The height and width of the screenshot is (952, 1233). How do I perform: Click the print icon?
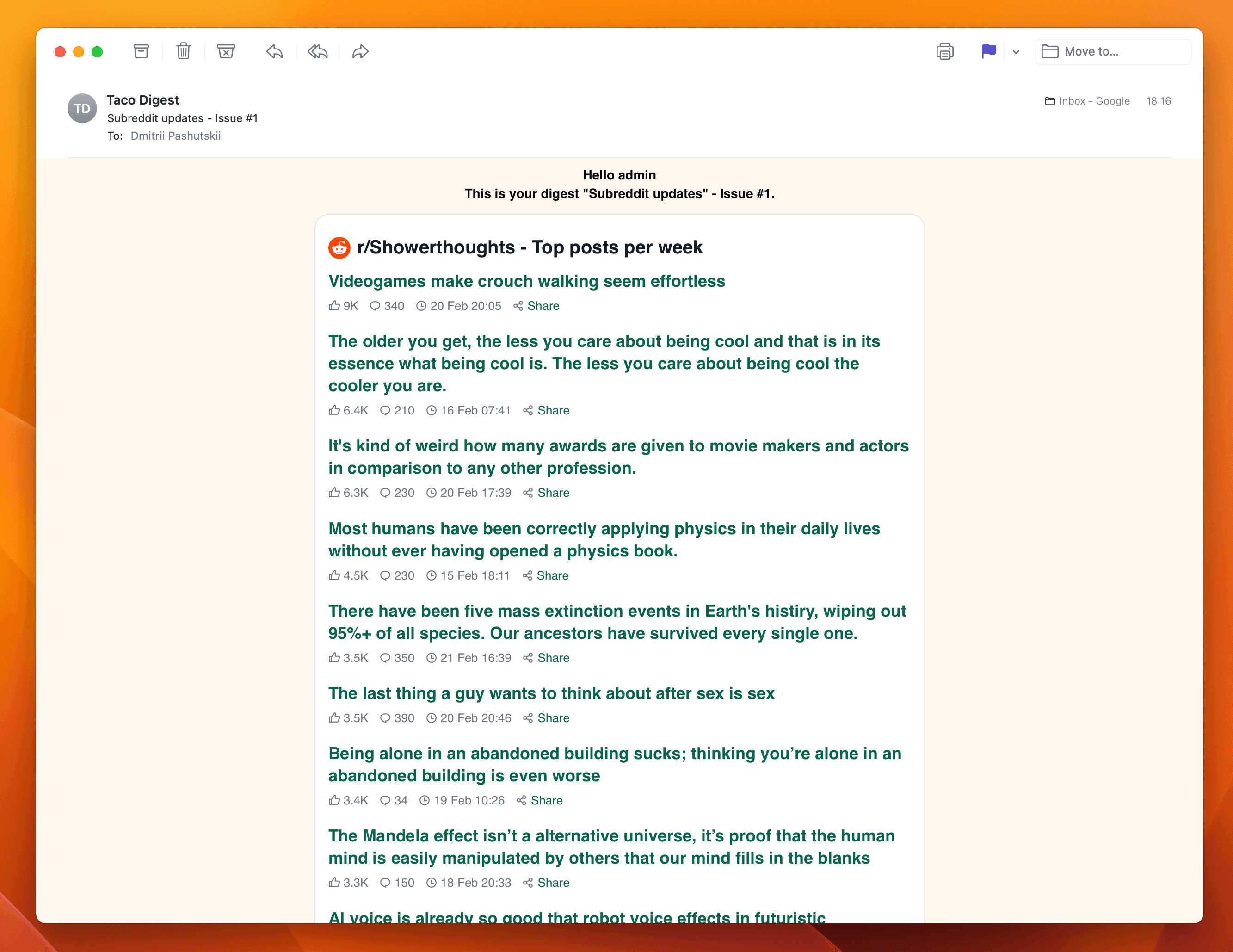[945, 51]
